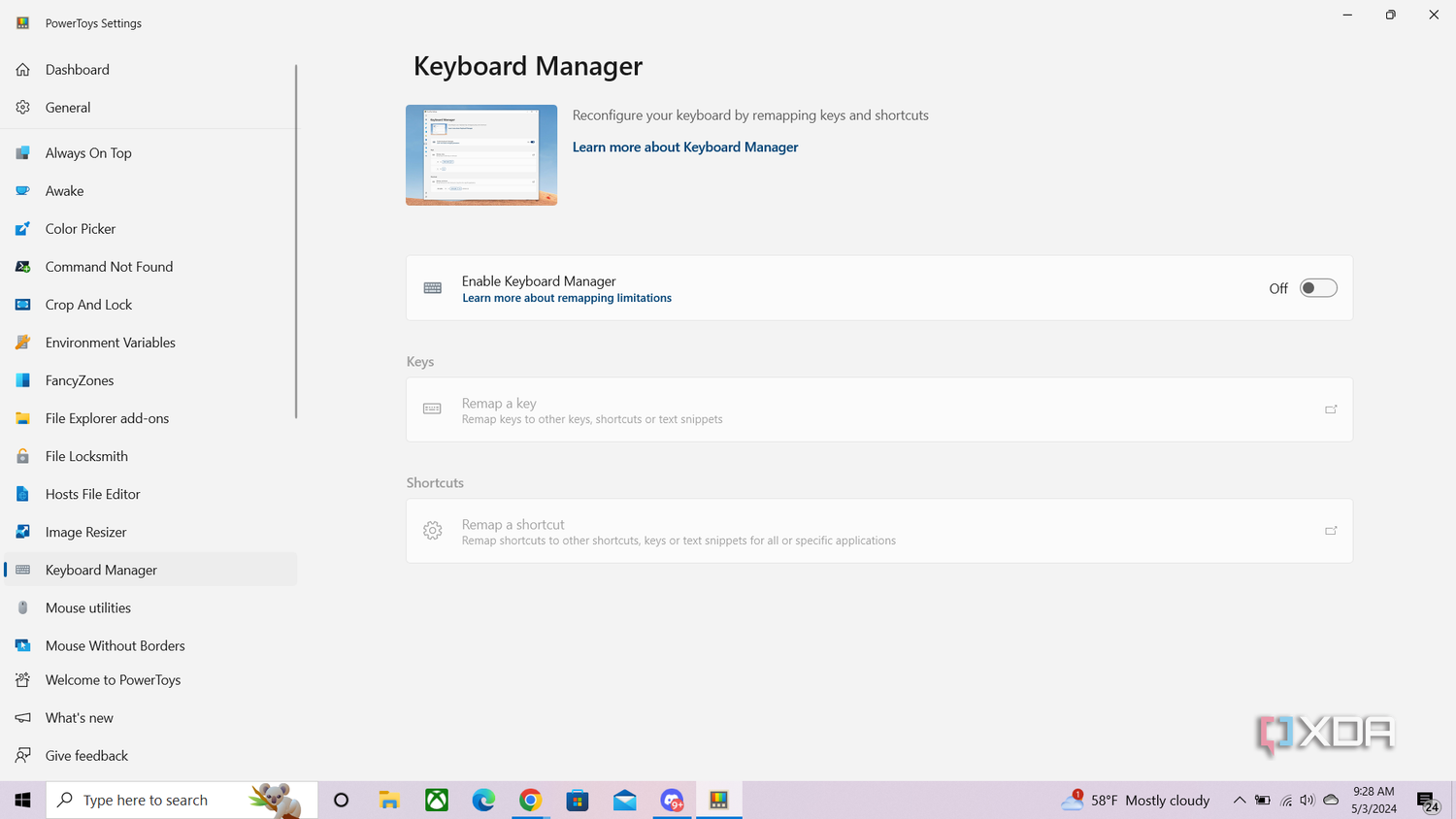Turn on Enable Keyboard Manager switch
The width and height of the screenshot is (1456, 819).
tap(1318, 288)
